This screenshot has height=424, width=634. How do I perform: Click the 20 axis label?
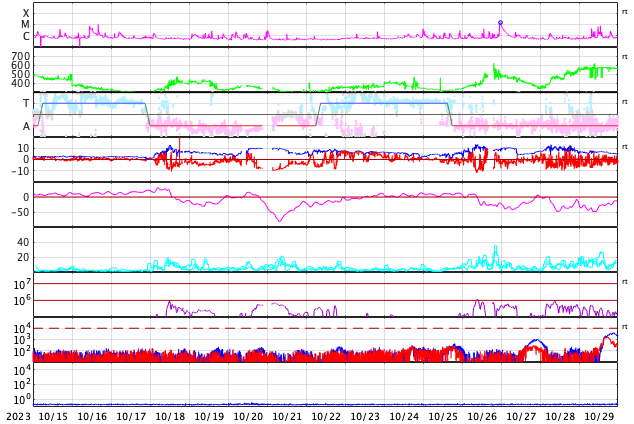[23, 257]
